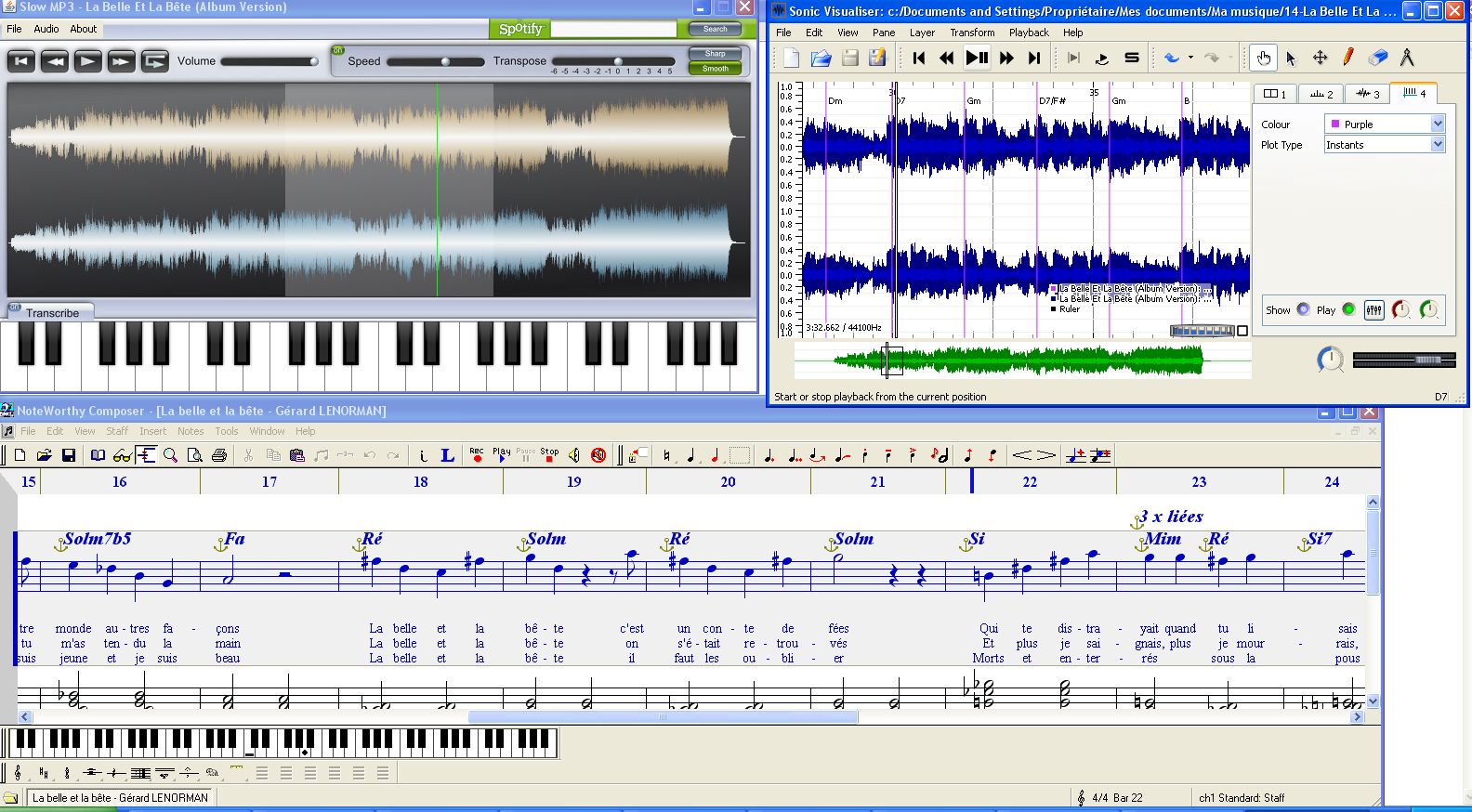Toggle loop button in Slow MP3
This screenshot has width=1472, height=812.
pyautogui.click(x=154, y=61)
